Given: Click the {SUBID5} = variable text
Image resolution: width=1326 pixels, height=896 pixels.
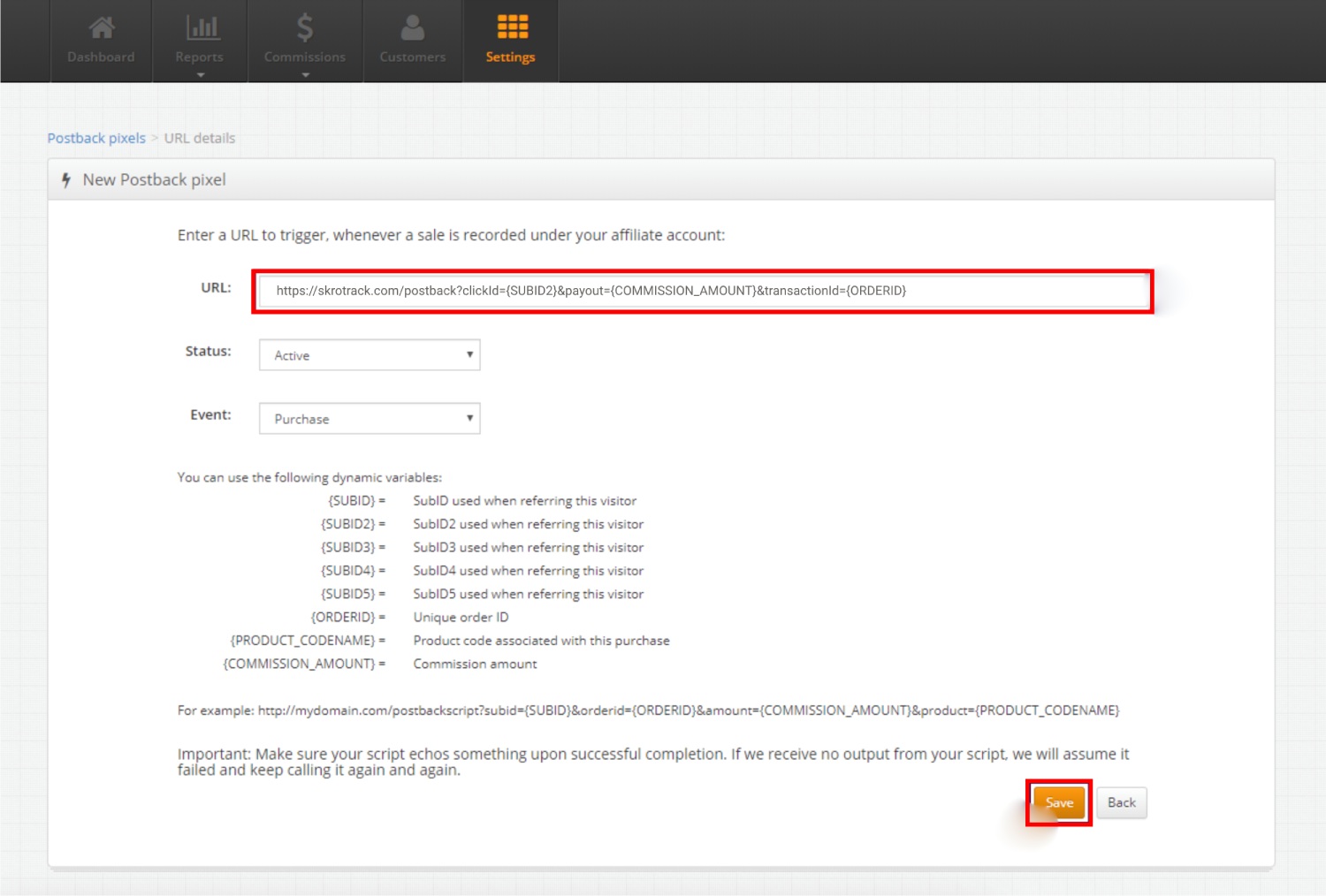Looking at the screenshot, I should coord(354,594).
